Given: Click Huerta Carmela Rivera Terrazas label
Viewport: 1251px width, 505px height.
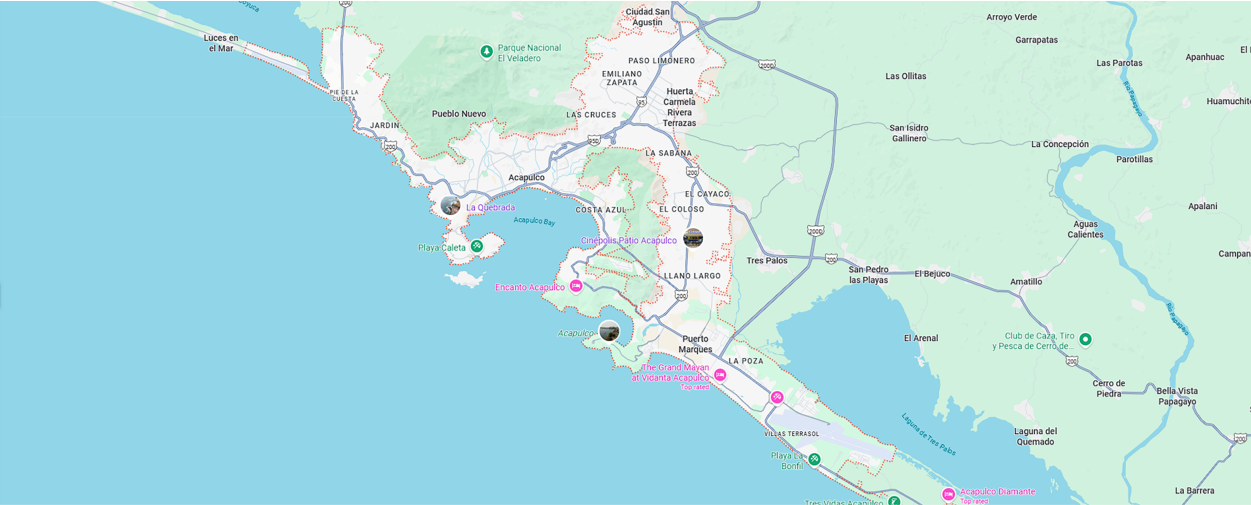Looking at the screenshot, I should 680,107.
